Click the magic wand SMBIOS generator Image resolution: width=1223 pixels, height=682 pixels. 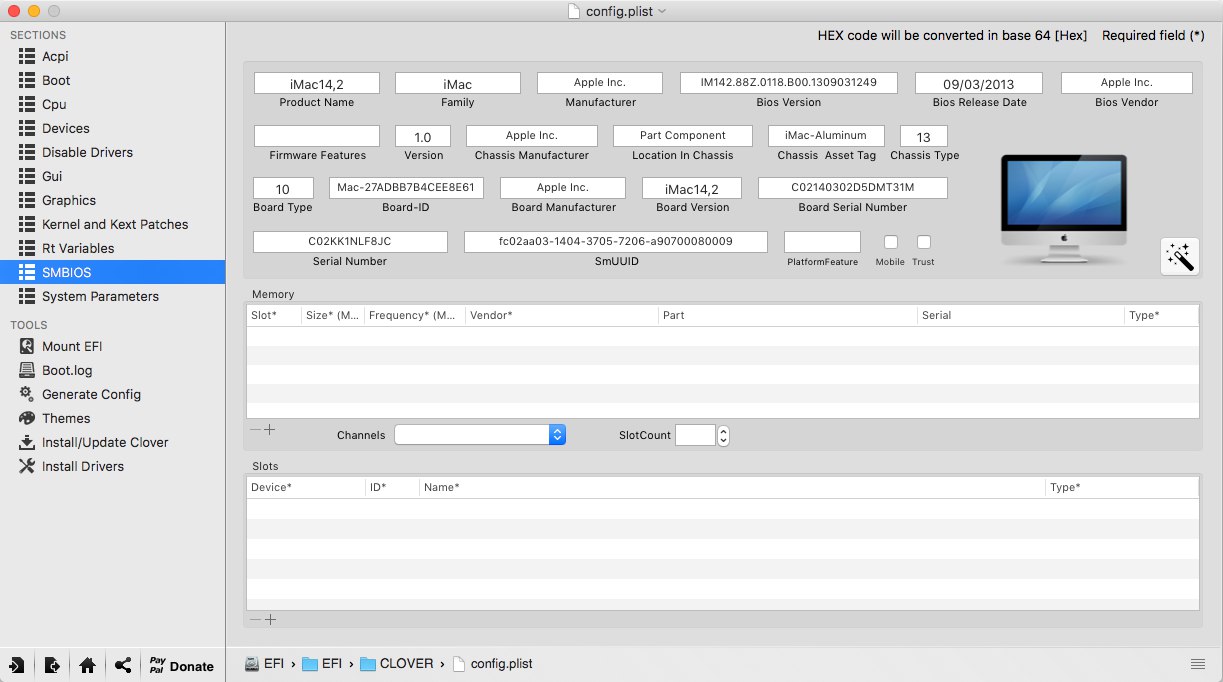point(1179,256)
